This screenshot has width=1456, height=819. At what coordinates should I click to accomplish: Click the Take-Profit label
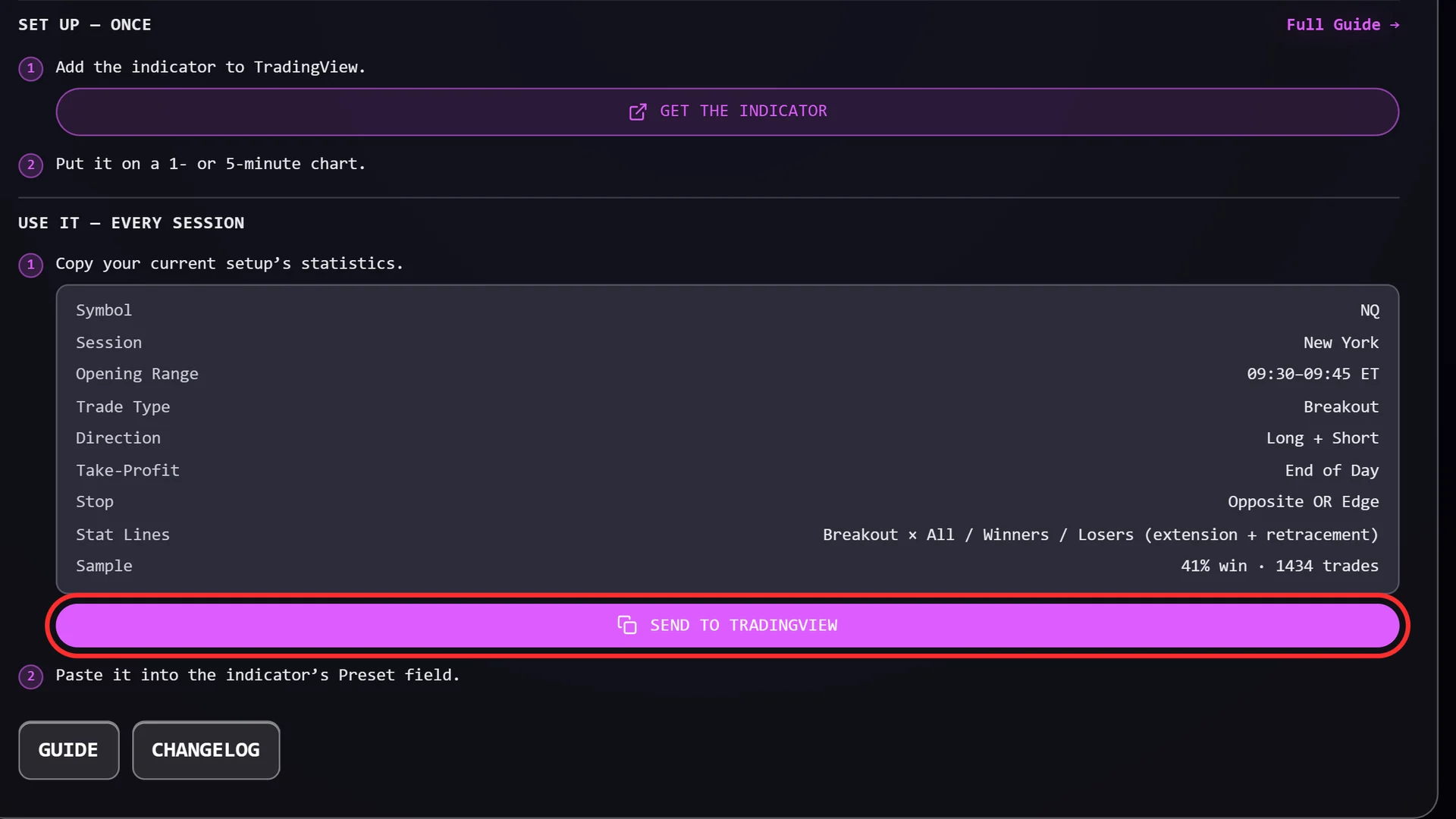point(127,470)
